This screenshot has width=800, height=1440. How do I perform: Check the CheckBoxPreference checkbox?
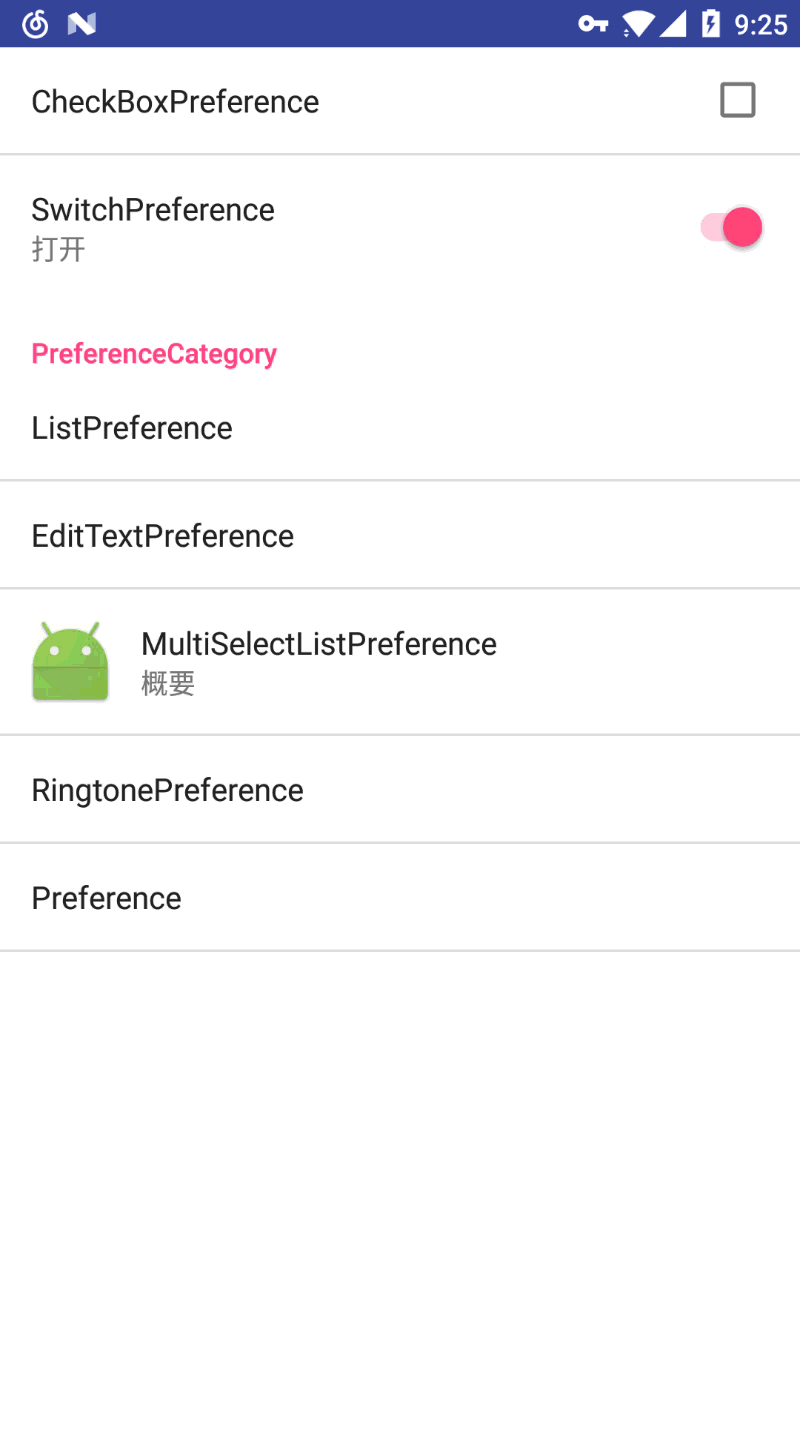coord(738,100)
